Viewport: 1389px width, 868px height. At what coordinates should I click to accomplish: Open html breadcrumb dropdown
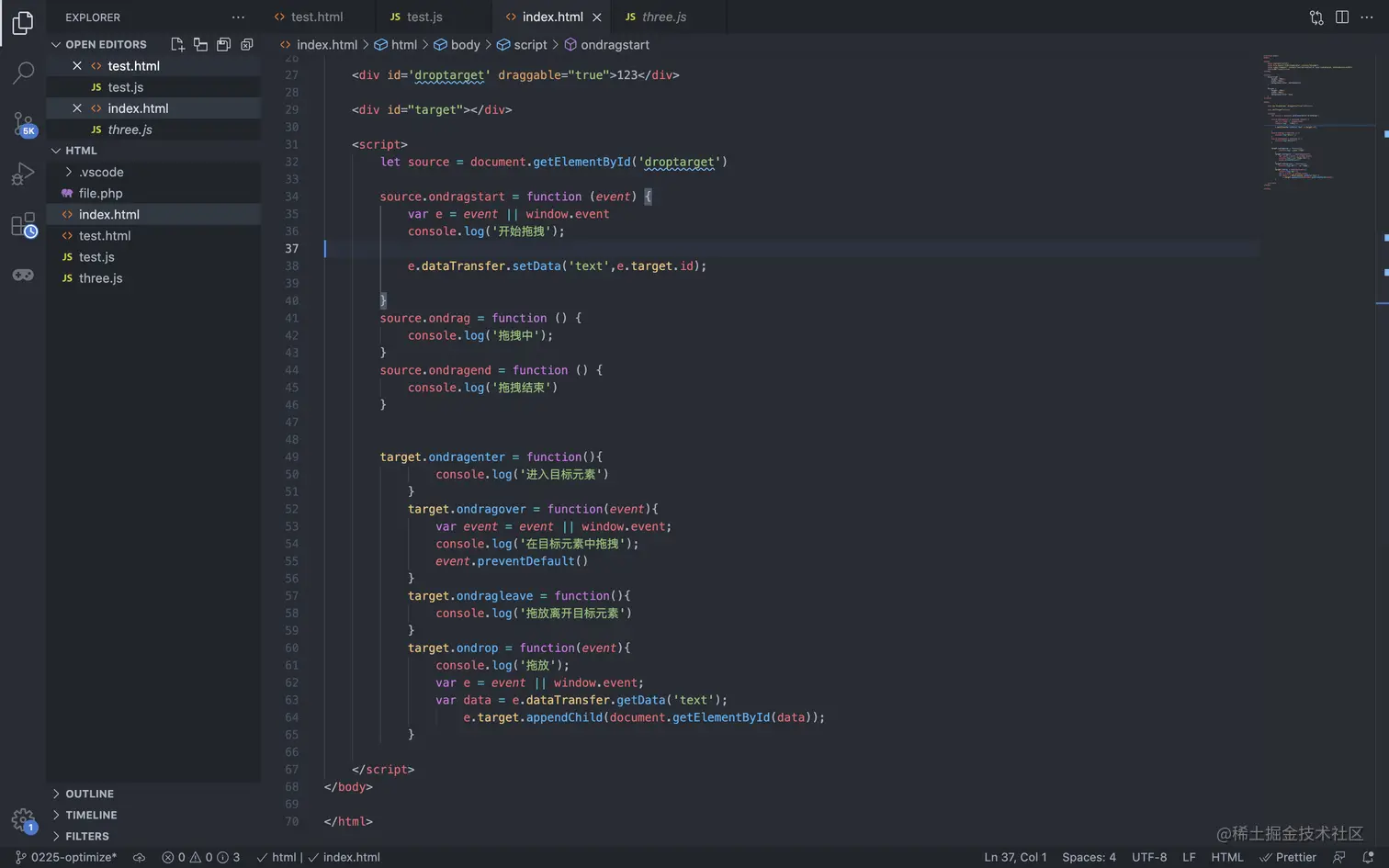coord(395,45)
